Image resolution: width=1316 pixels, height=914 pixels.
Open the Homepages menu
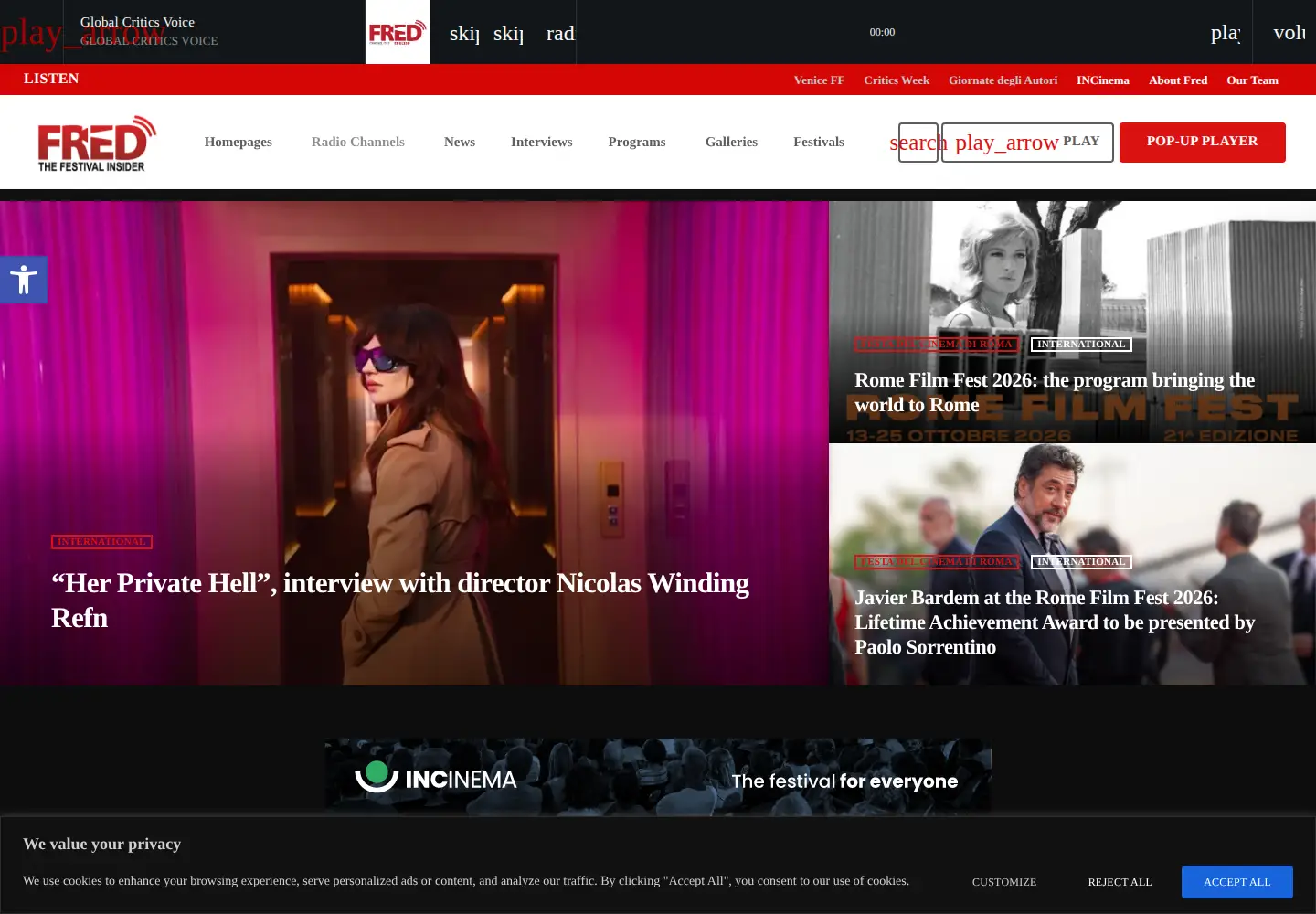pyautogui.click(x=239, y=142)
